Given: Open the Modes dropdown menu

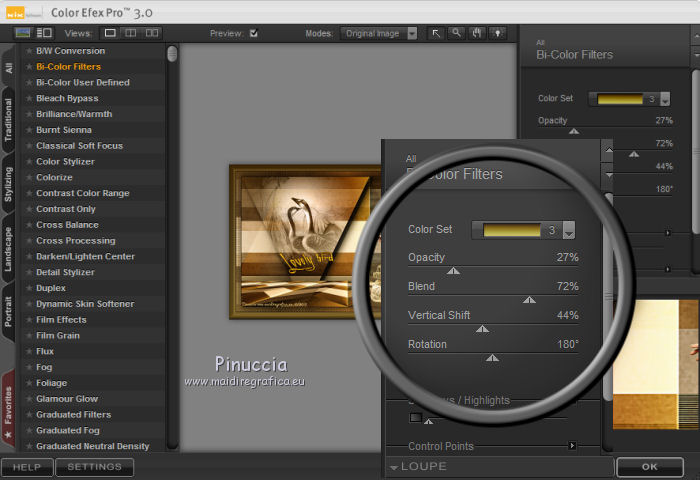Looking at the screenshot, I should [x=380, y=33].
